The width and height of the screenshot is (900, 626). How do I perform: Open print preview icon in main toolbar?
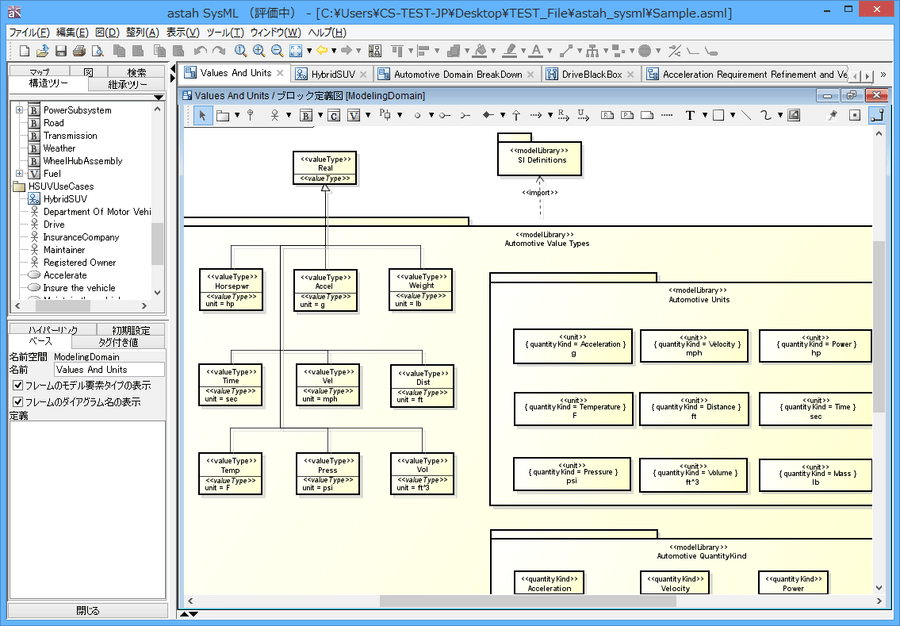pyautogui.click(x=98, y=51)
